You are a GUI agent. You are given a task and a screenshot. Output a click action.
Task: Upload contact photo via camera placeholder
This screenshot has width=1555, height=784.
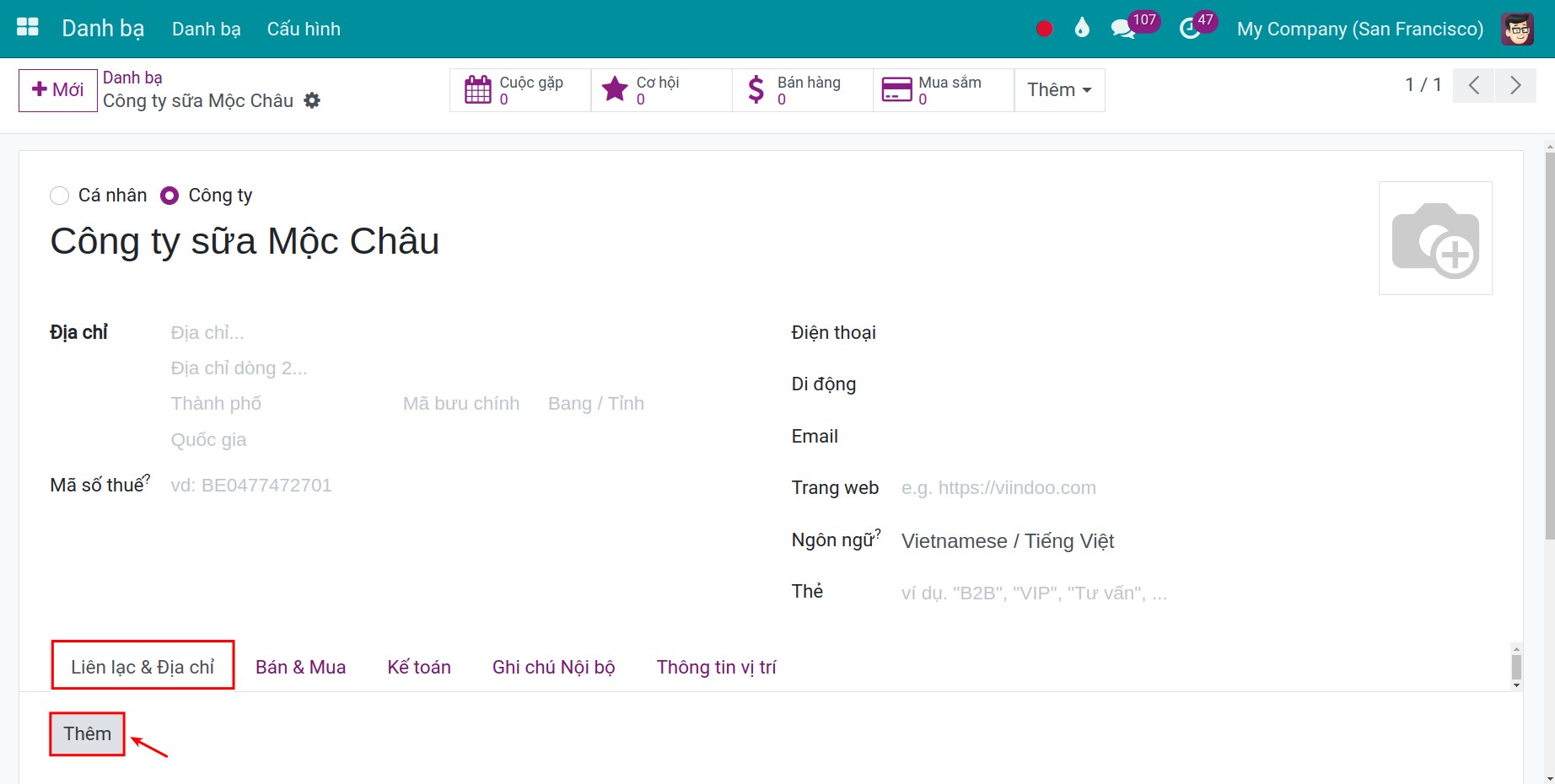click(x=1435, y=239)
